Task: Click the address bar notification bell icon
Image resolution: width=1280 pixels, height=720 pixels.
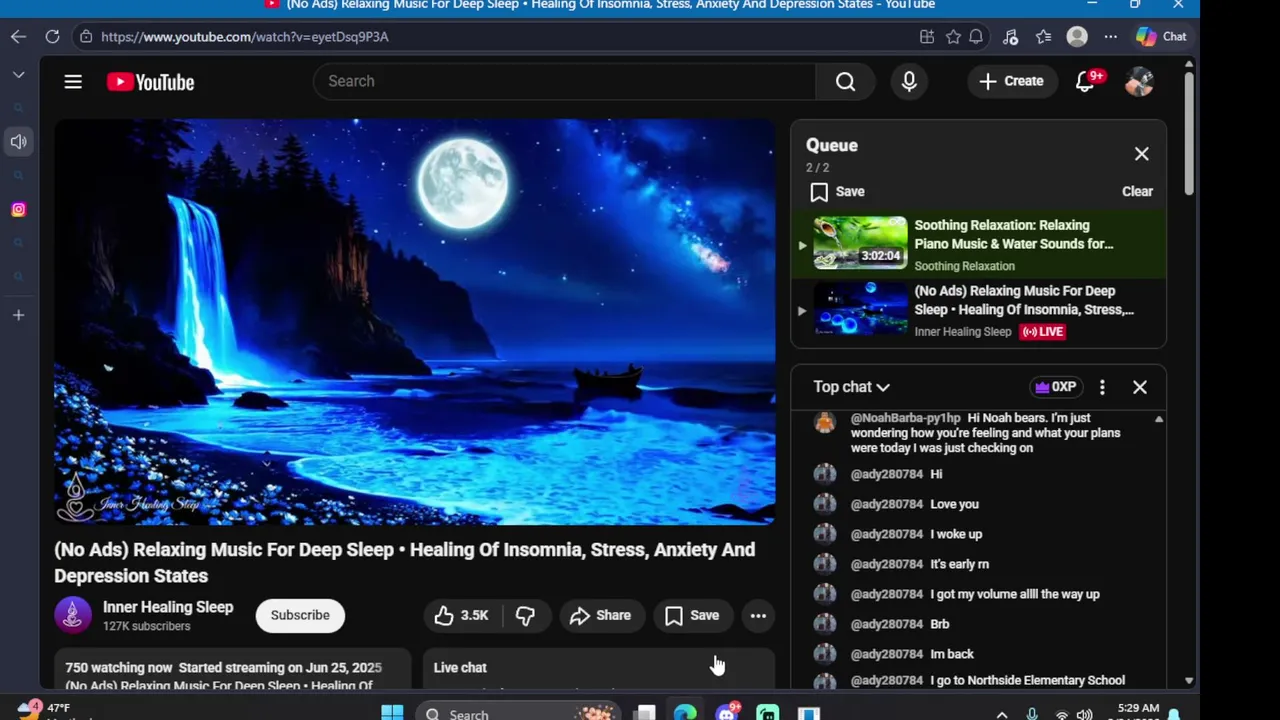Action: (x=976, y=36)
